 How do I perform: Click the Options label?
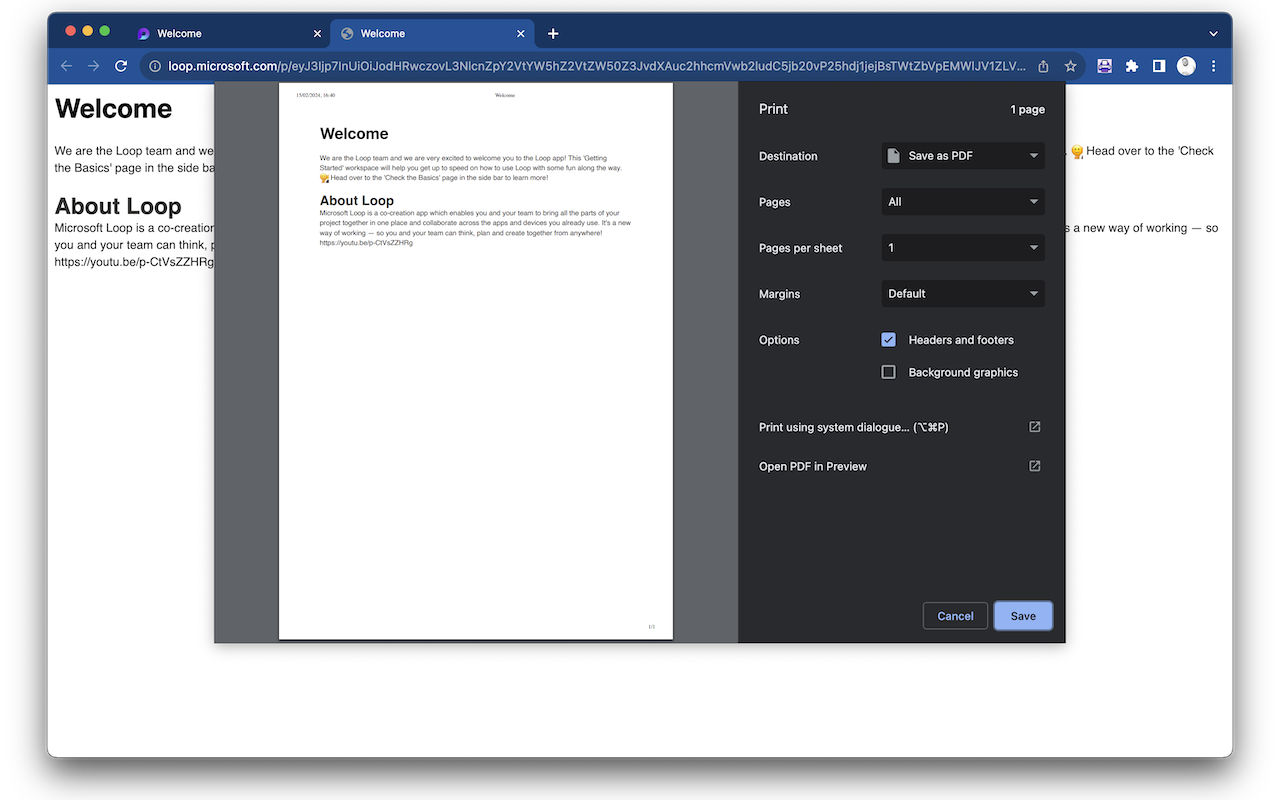point(779,340)
